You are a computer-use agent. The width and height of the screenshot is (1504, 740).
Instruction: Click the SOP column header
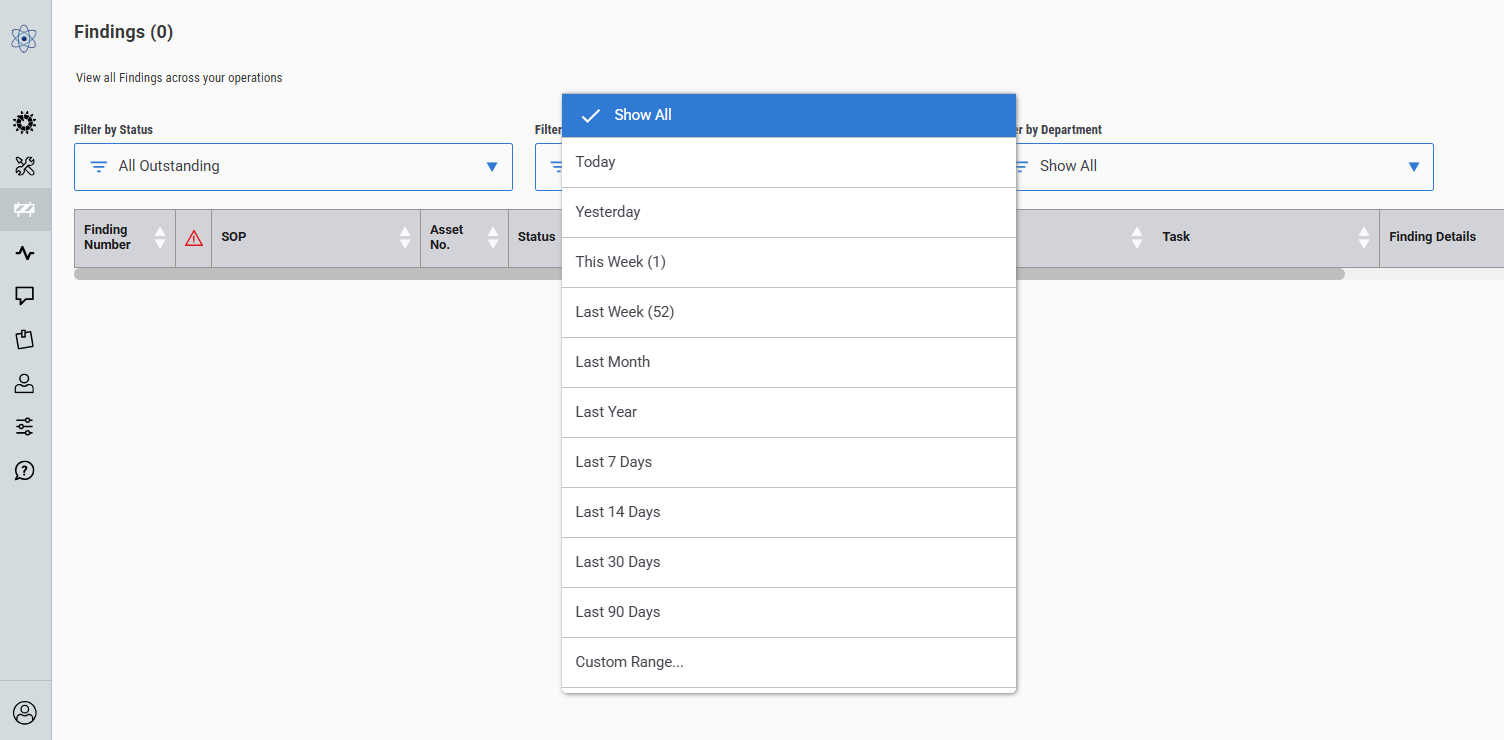(x=234, y=238)
